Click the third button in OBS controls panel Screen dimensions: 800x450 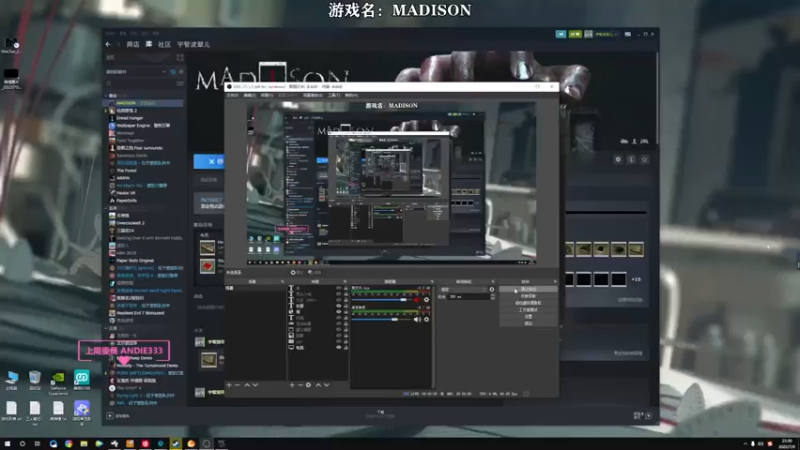tap(528, 303)
